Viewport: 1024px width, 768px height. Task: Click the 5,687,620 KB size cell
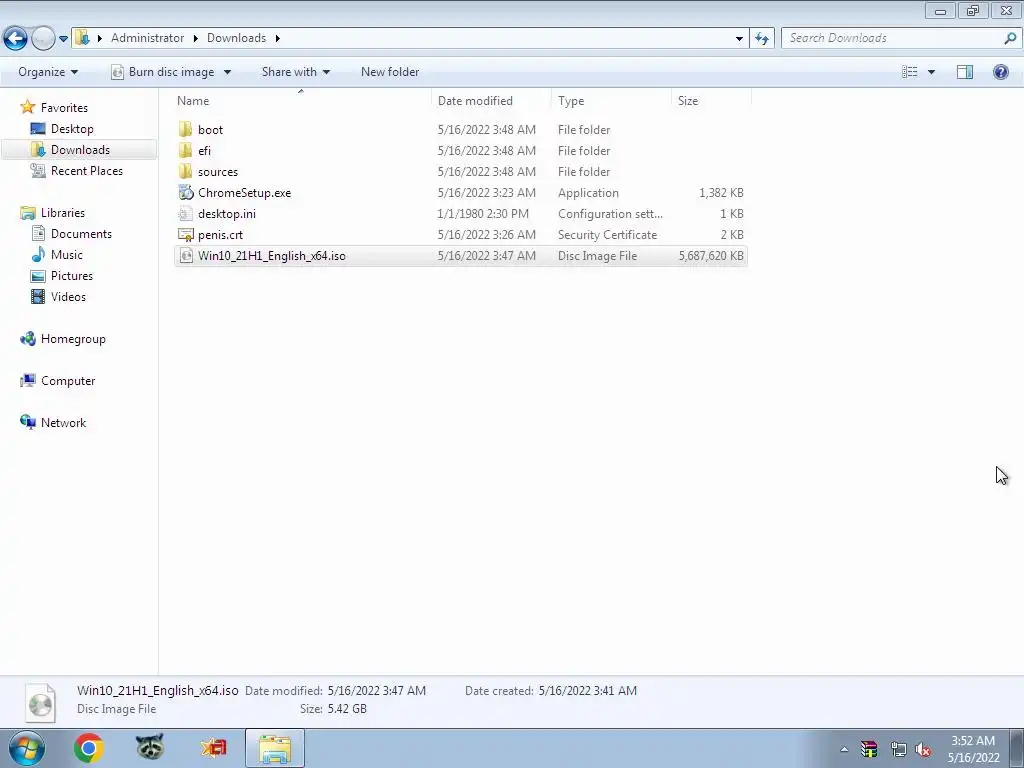[711, 255]
